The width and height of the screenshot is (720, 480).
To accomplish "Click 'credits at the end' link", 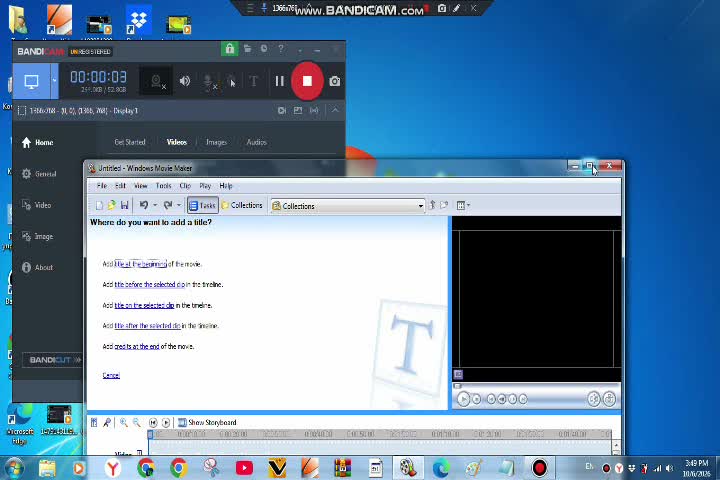I will pos(137,346).
